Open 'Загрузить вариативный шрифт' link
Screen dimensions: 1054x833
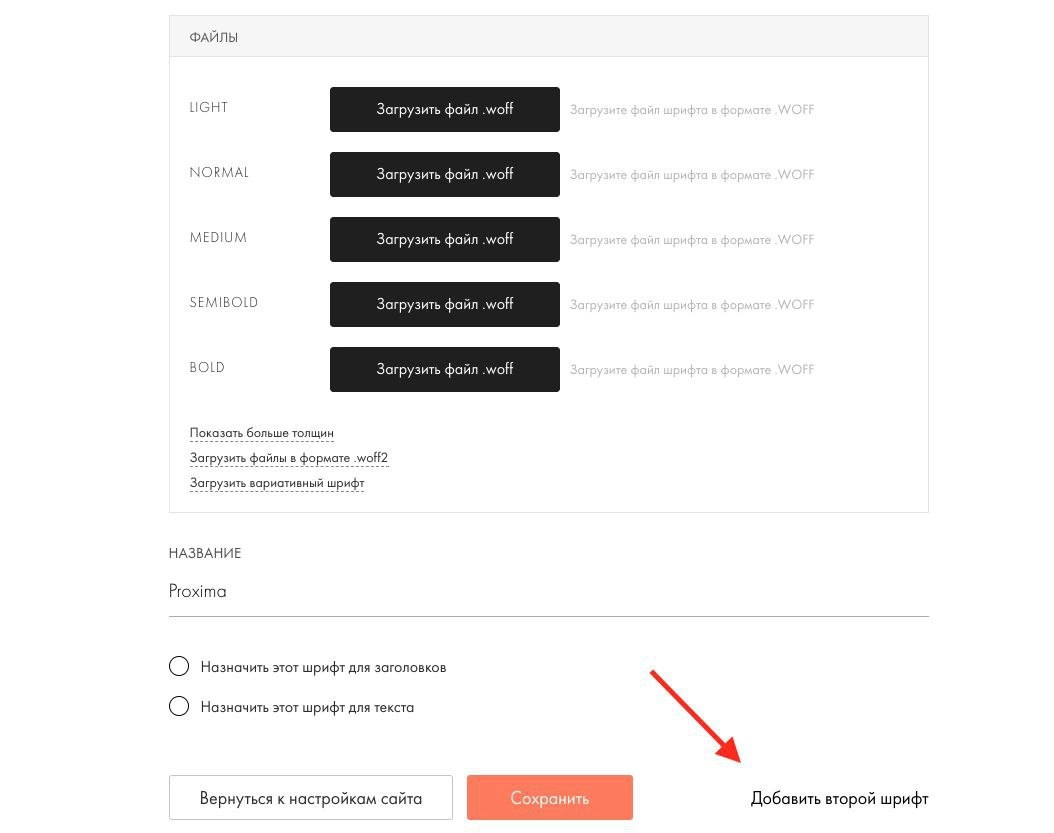coord(277,483)
